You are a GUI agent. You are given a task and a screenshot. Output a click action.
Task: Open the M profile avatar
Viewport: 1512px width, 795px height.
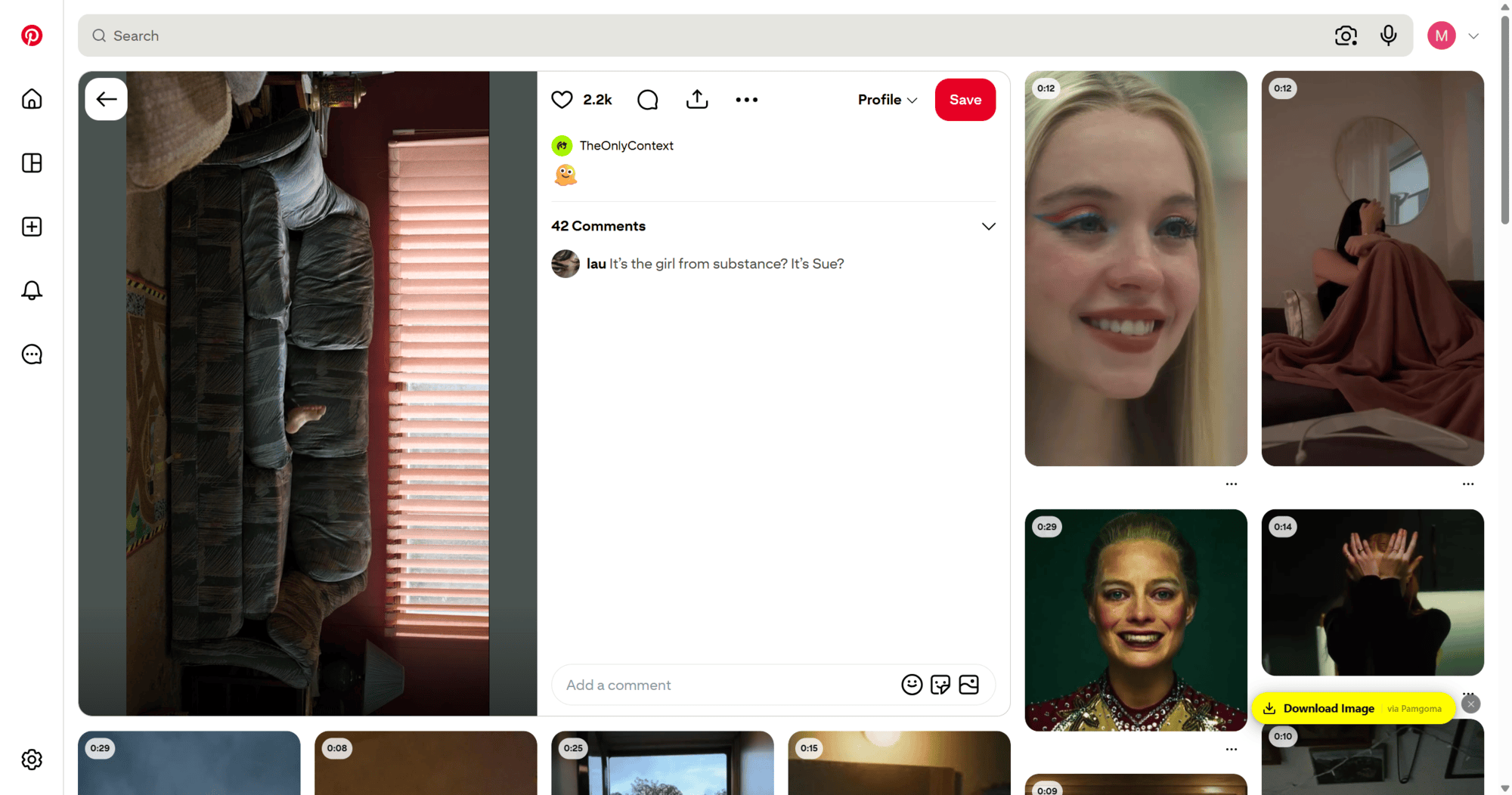(x=1442, y=36)
